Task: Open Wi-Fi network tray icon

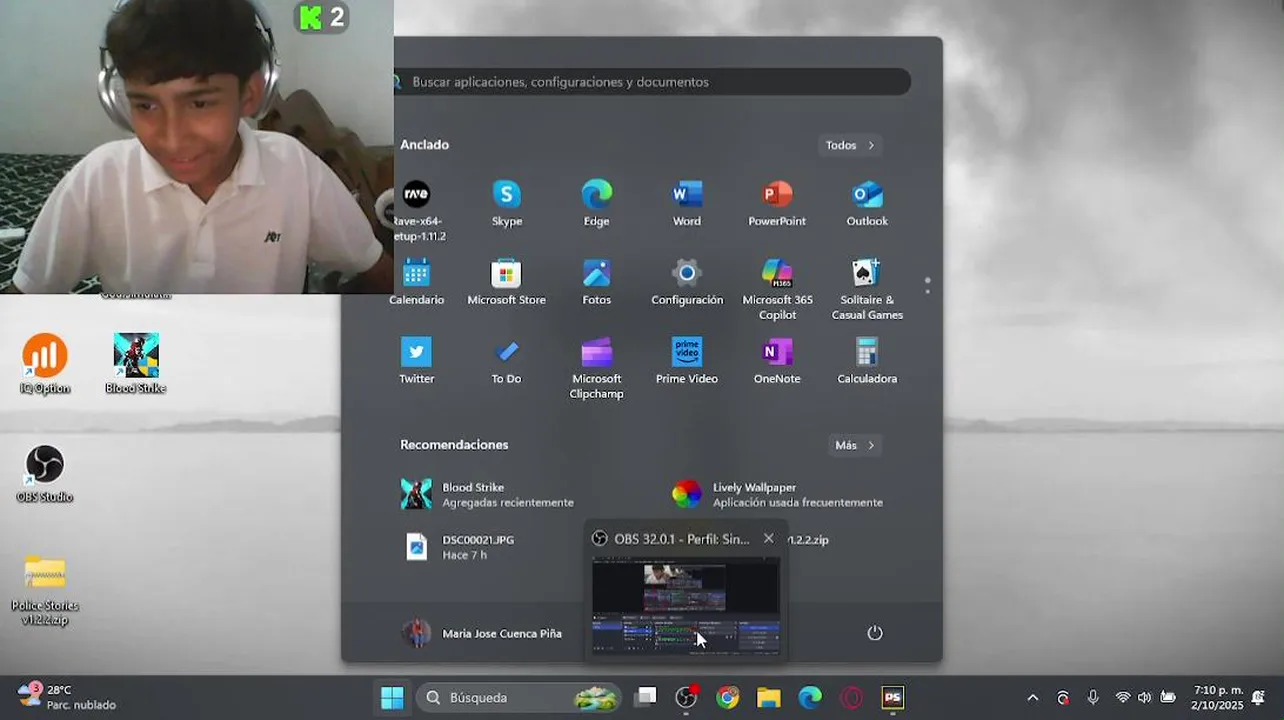Action: point(1123,698)
